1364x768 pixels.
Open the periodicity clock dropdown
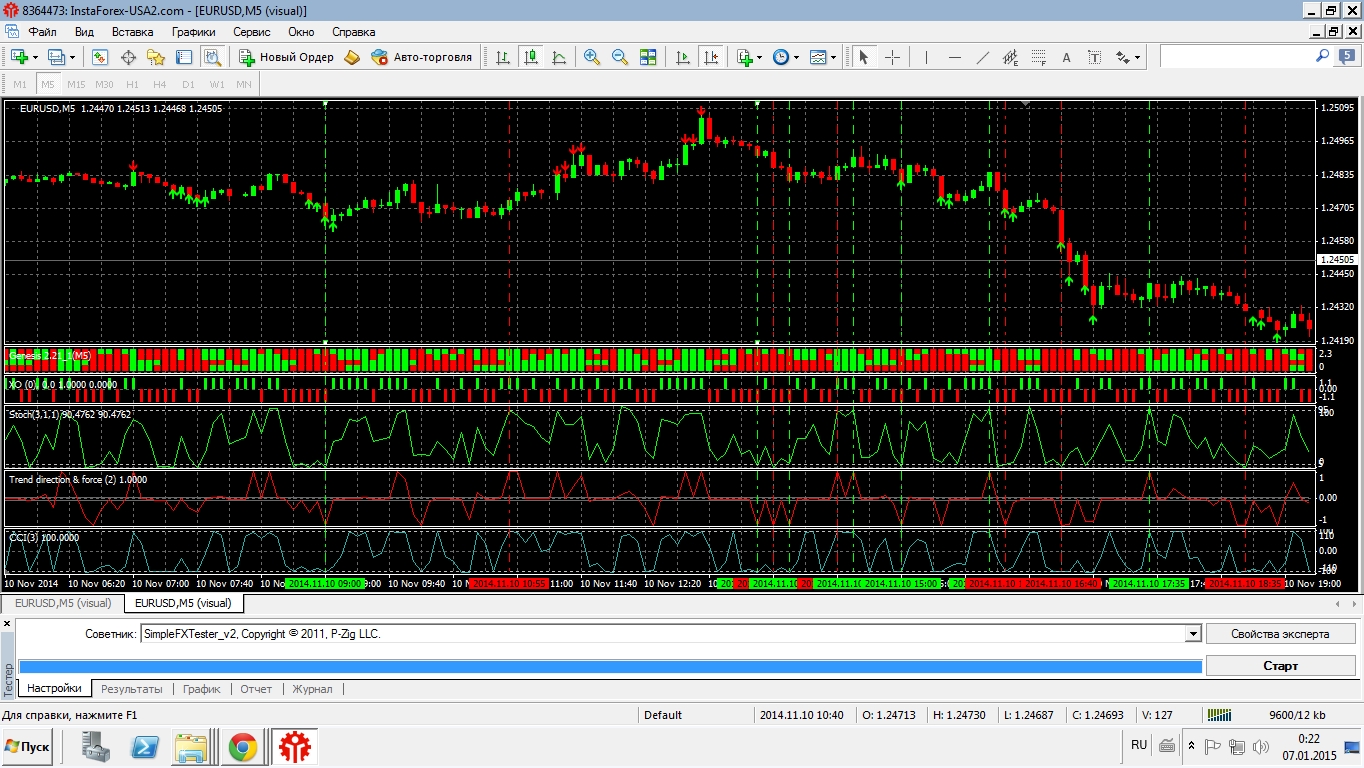coord(796,57)
